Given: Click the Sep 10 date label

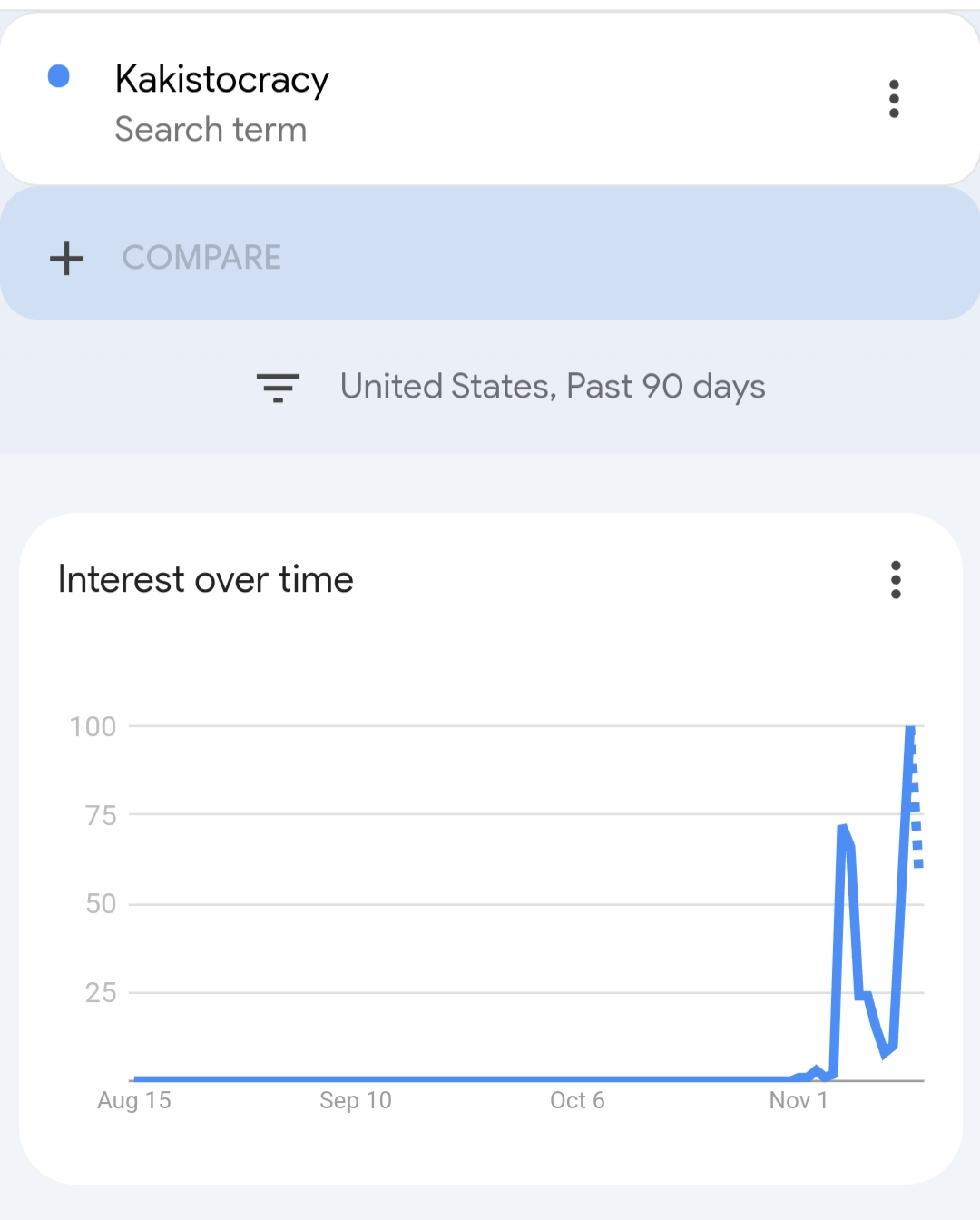Looking at the screenshot, I should coord(356,1101).
